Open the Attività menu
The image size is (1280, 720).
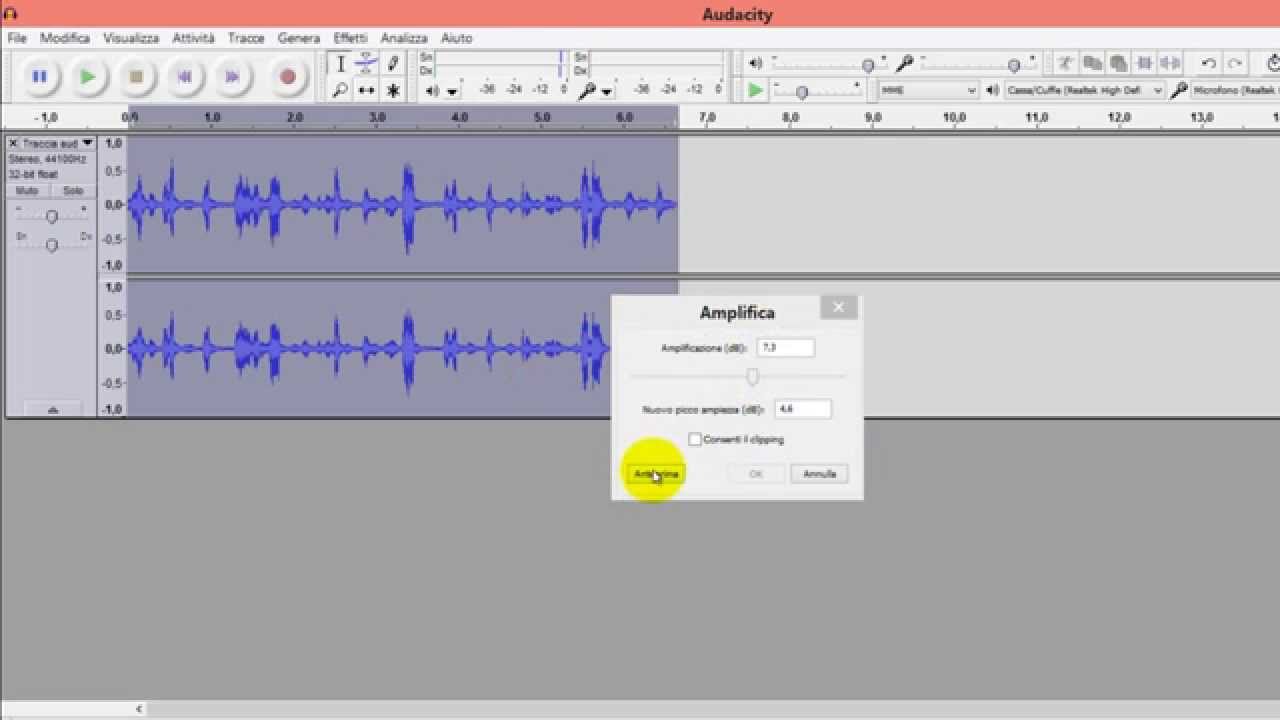193,38
